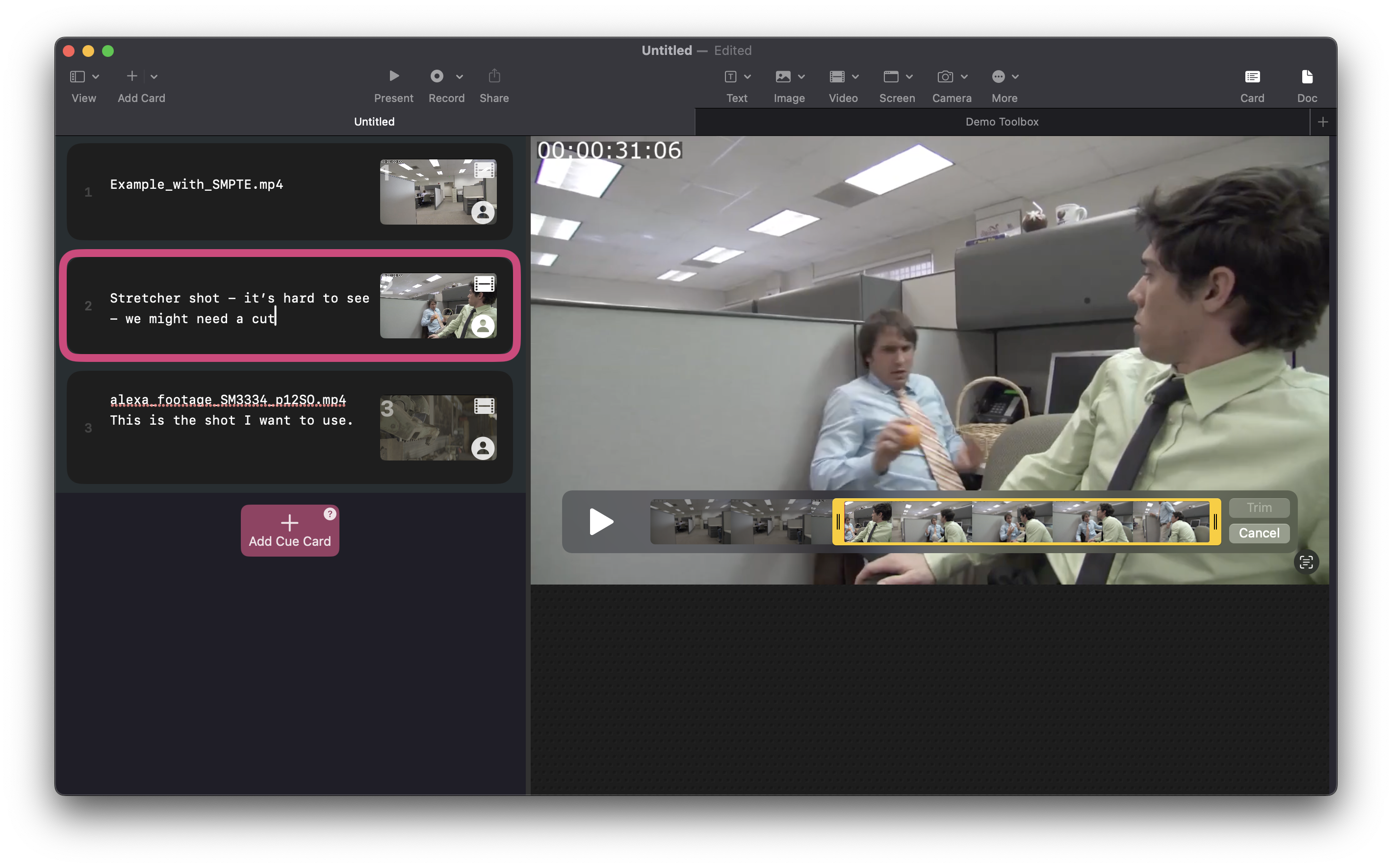Switch to the Card inspector icon

point(1252,77)
